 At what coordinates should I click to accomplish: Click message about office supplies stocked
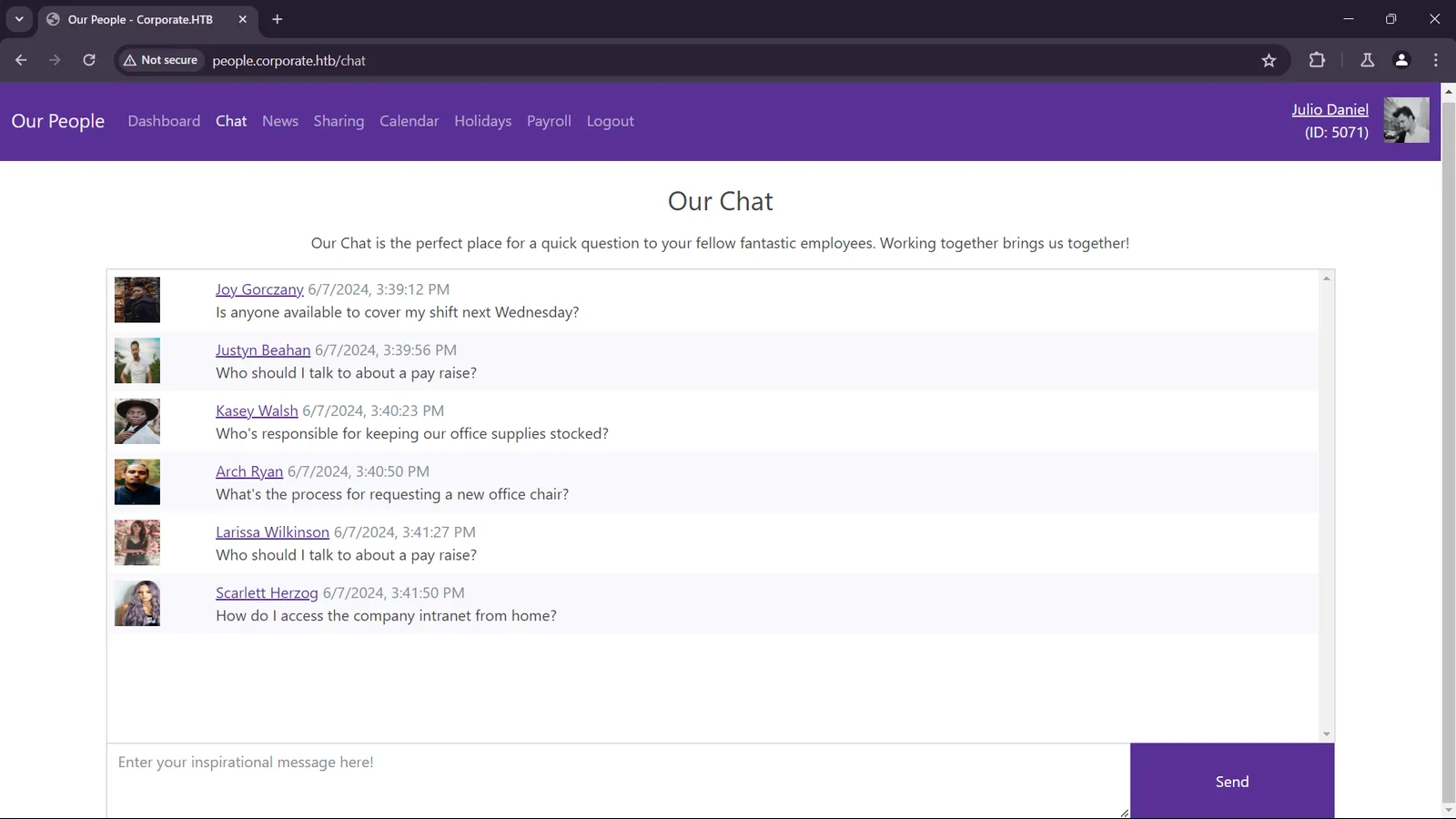click(x=412, y=434)
